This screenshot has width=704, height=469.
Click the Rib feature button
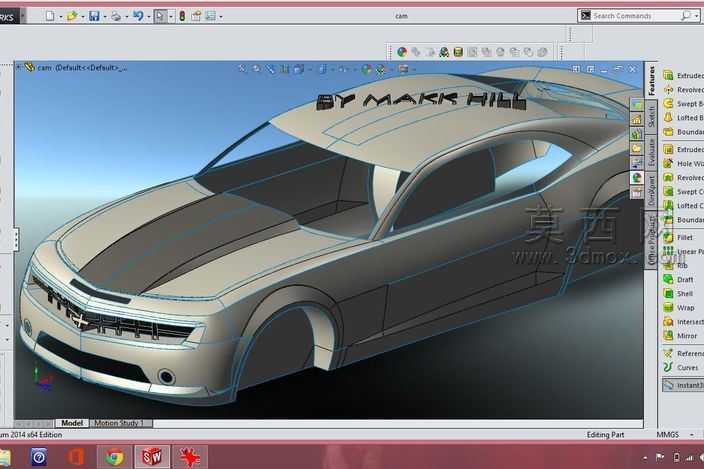[676, 265]
